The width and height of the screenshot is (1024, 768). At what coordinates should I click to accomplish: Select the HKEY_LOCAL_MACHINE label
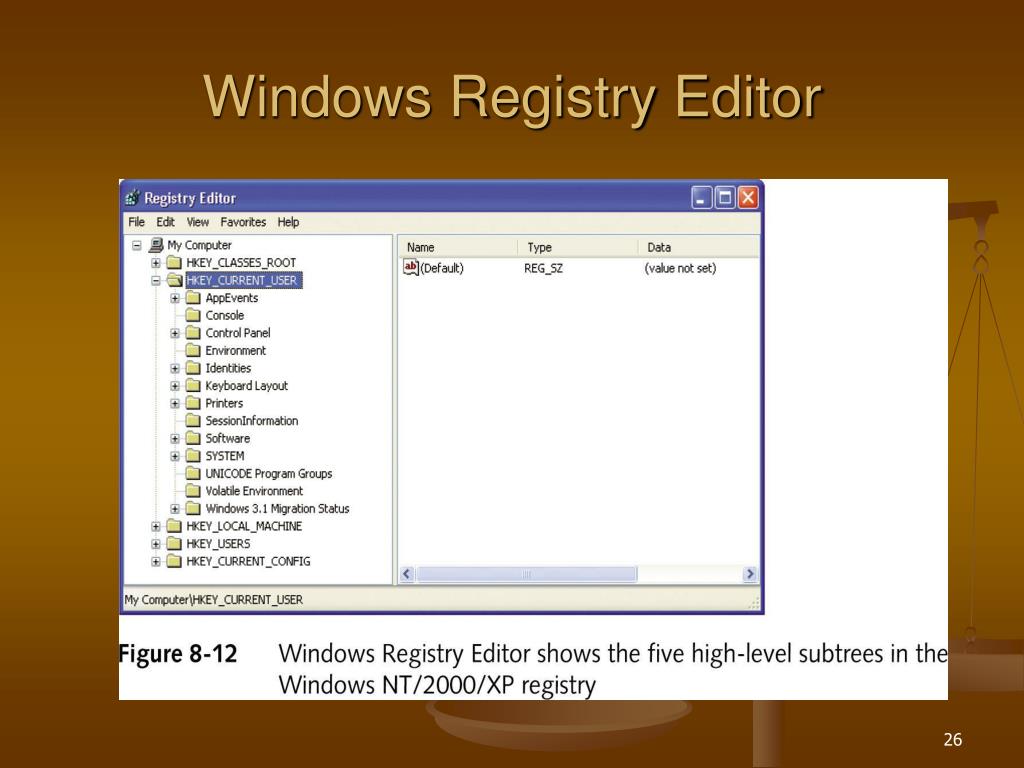244,526
